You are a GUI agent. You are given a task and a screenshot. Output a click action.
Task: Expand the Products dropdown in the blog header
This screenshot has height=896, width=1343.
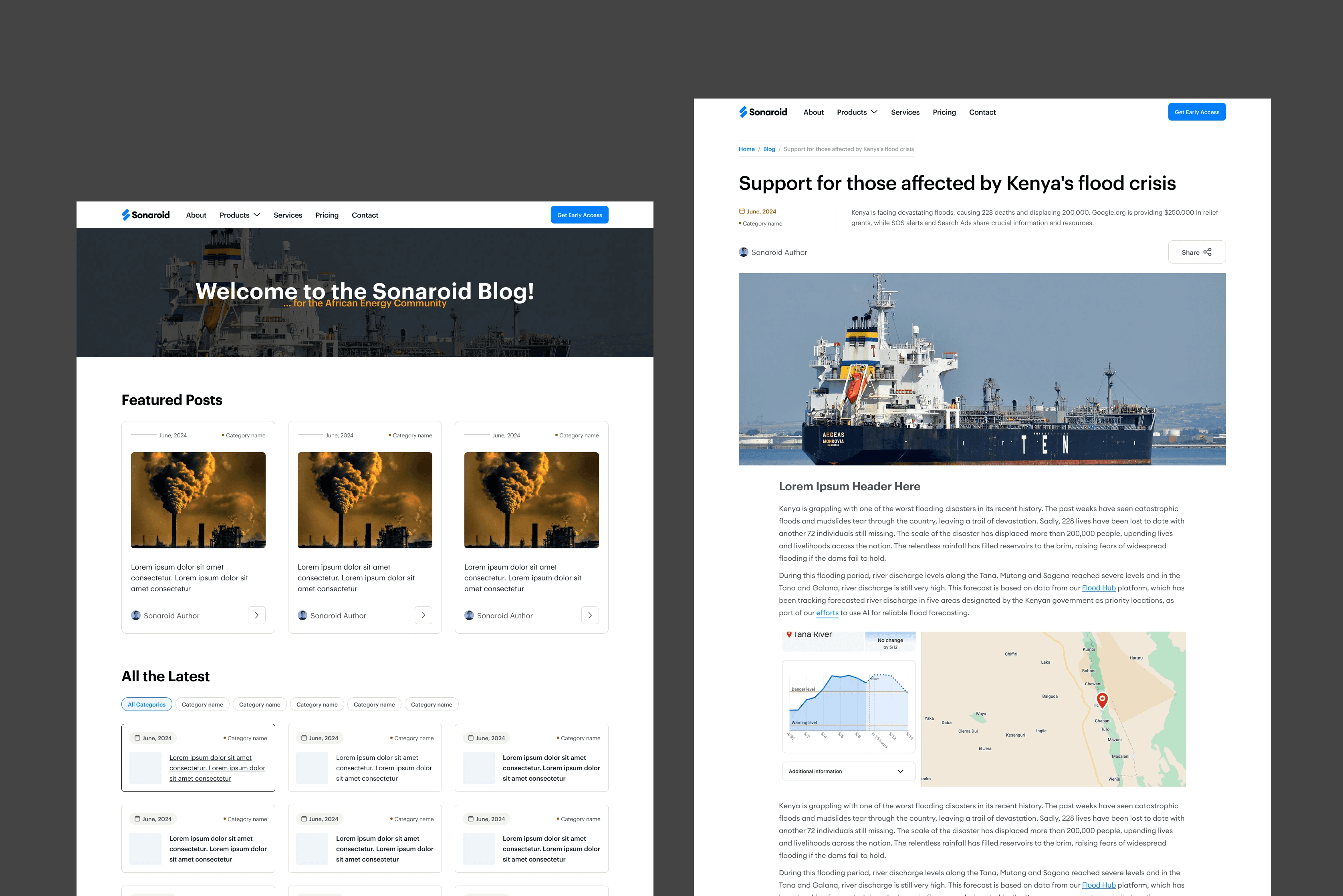click(x=240, y=215)
